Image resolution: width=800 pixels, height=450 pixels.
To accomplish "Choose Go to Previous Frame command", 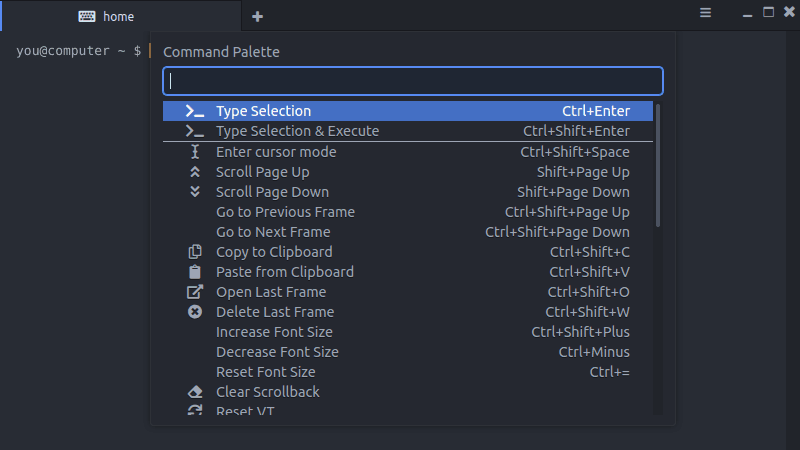I will (x=408, y=212).
